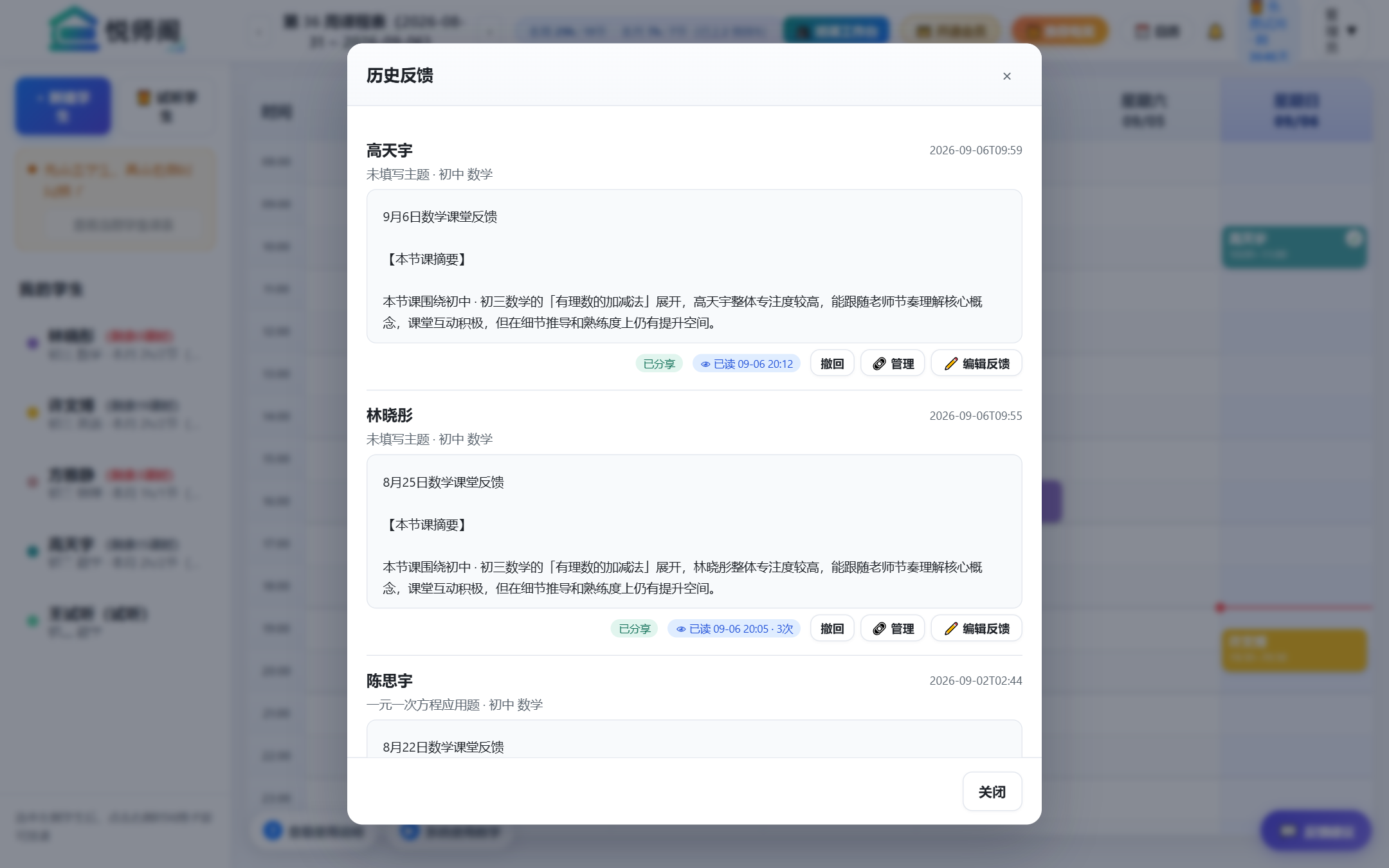The width and height of the screenshot is (1389, 868).
Task: Click the 已分享 tag on 高天宇's feedback
Action: point(659,364)
